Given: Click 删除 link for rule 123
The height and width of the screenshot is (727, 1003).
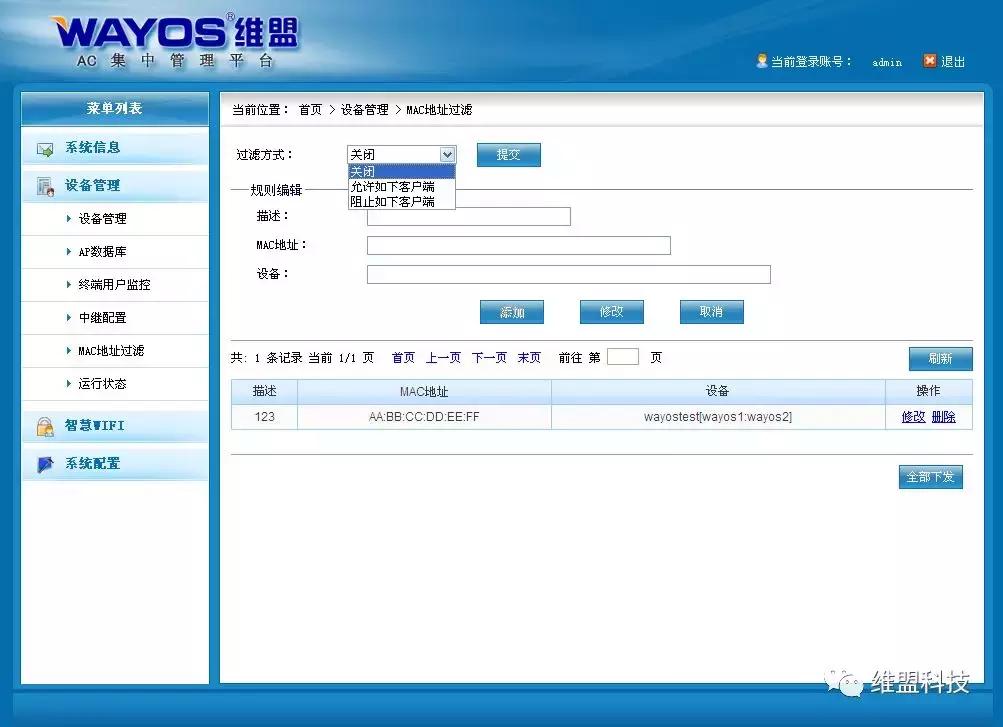Looking at the screenshot, I should pyautogui.click(x=943, y=417).
